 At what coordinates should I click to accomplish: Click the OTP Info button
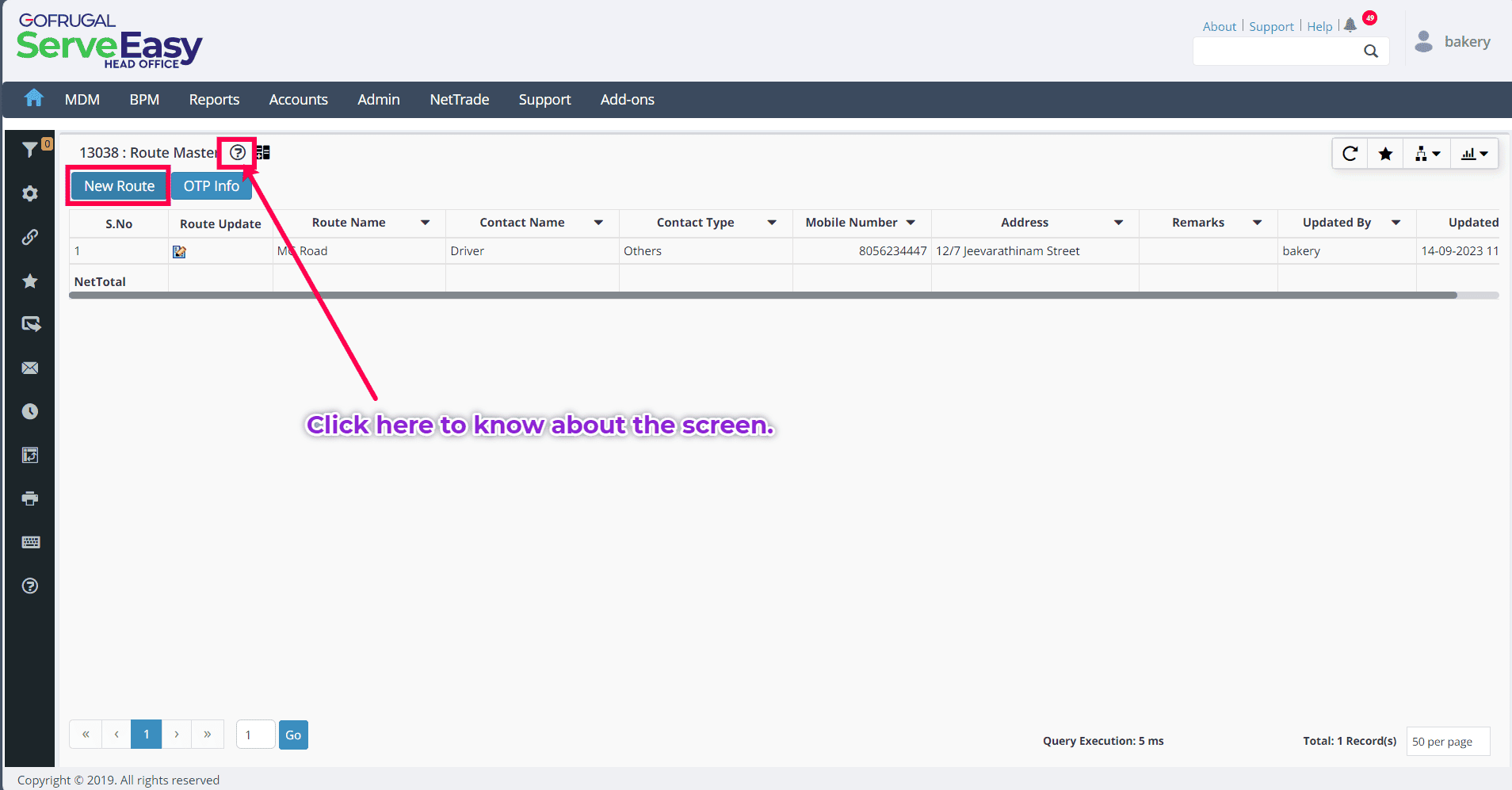tap(211, 185)
